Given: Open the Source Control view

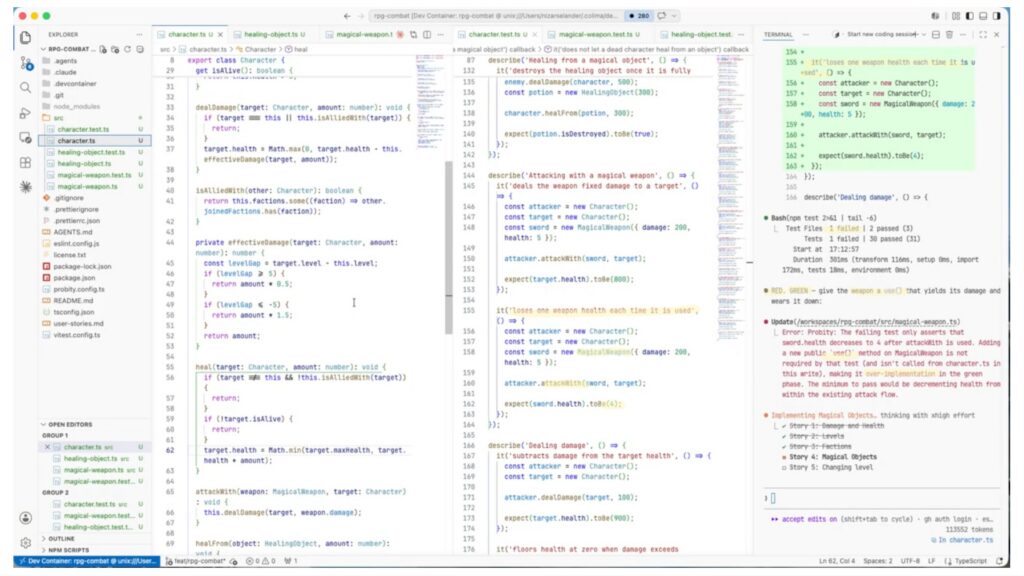Looking at the screenshot, I should (25, 63).
